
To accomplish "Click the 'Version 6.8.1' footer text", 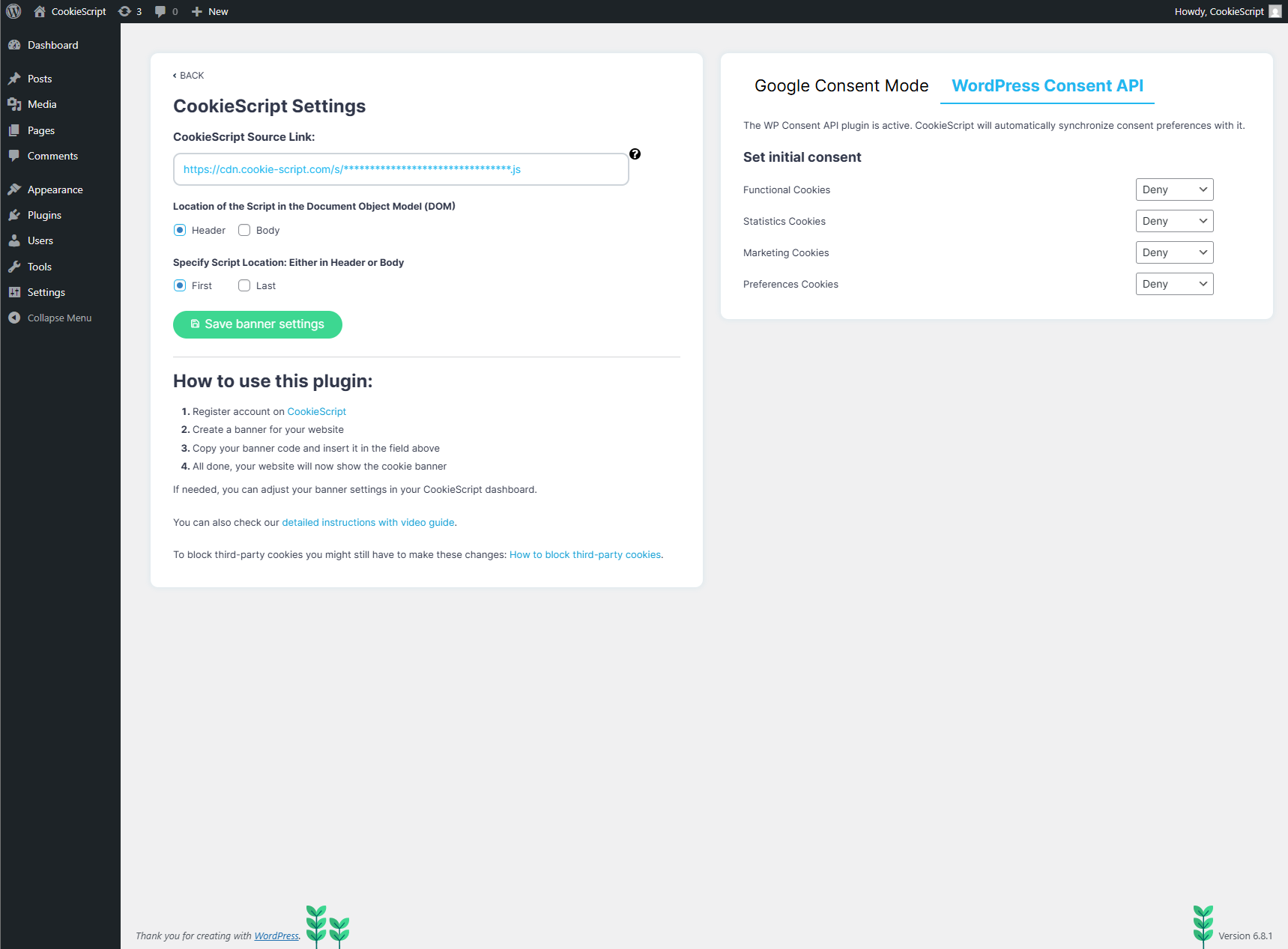I will [x=1245, y=936].
